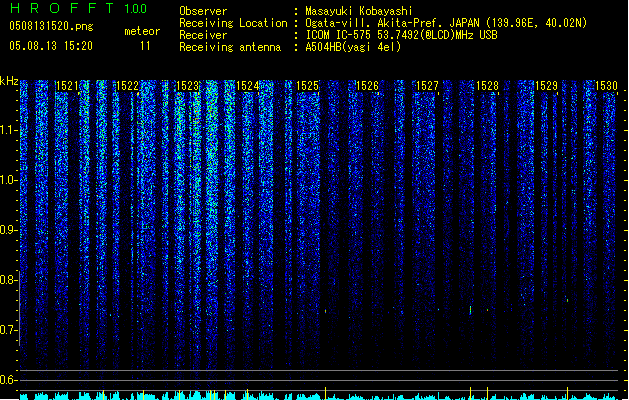Screen dimensions: 629x400
Task: Select filename 0508131520.png
Action: 51,26
